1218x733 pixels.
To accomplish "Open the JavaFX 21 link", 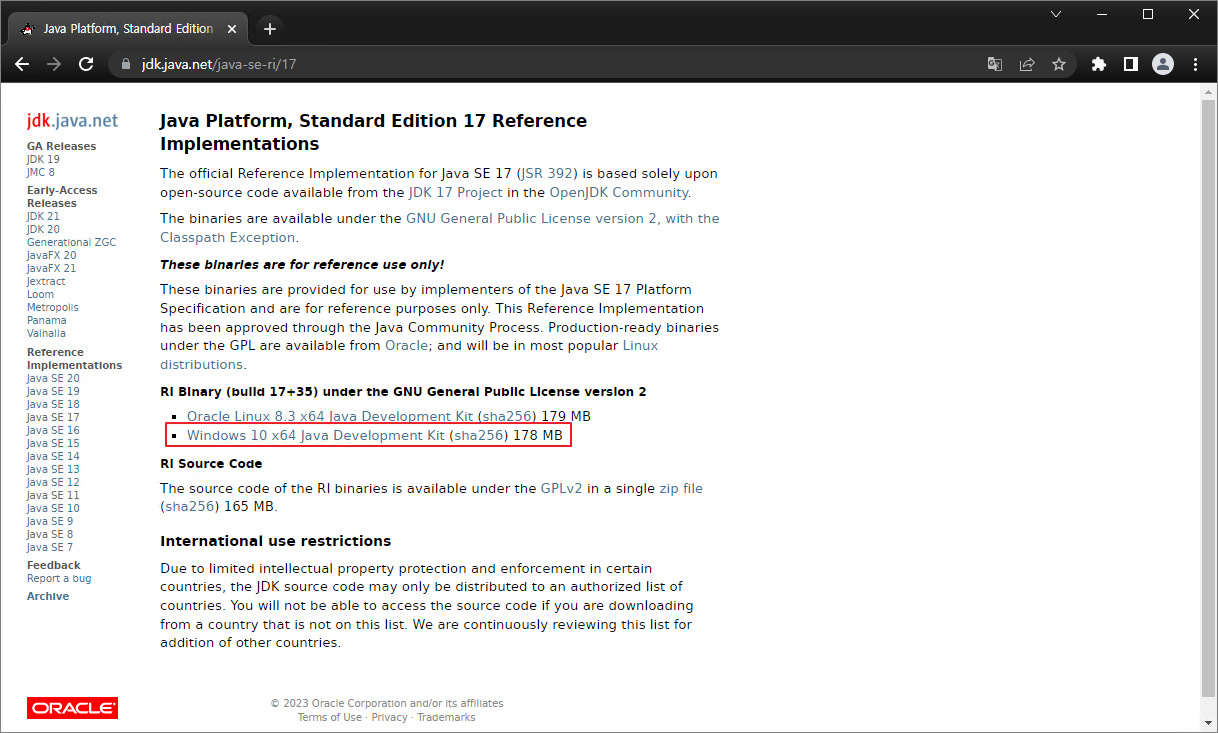I will (x=51, y=268).
